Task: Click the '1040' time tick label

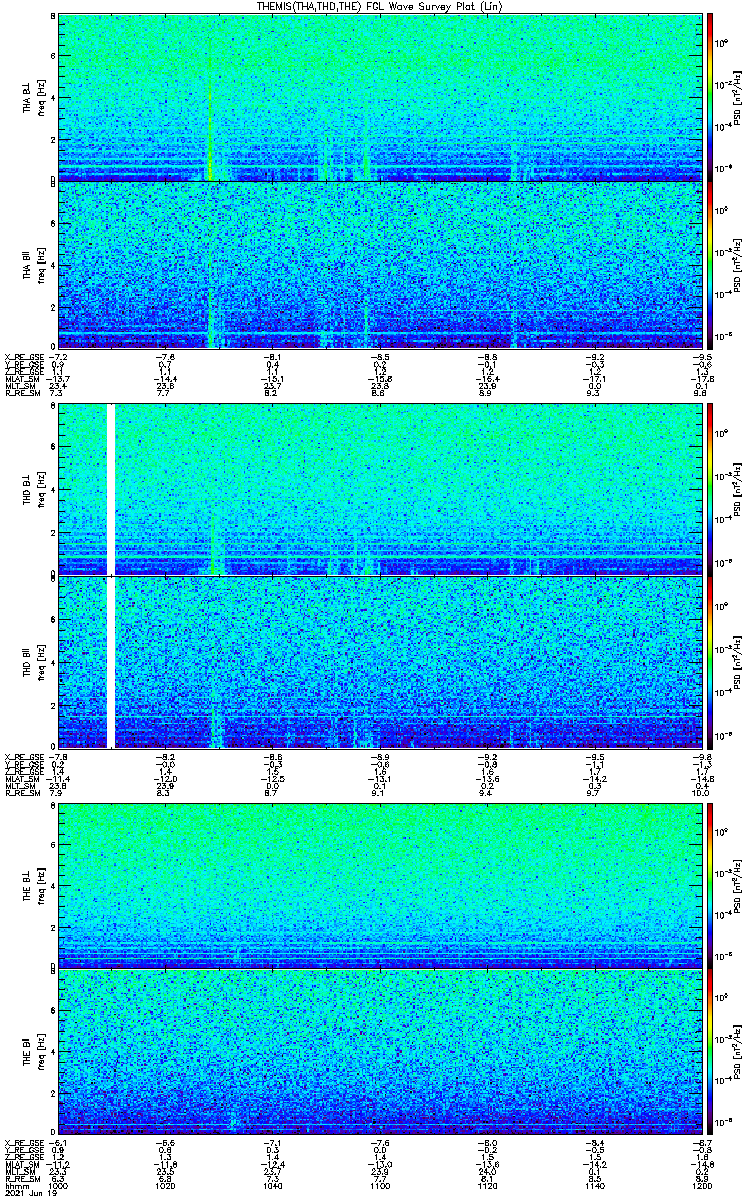Action: (x=272, y=1187)
